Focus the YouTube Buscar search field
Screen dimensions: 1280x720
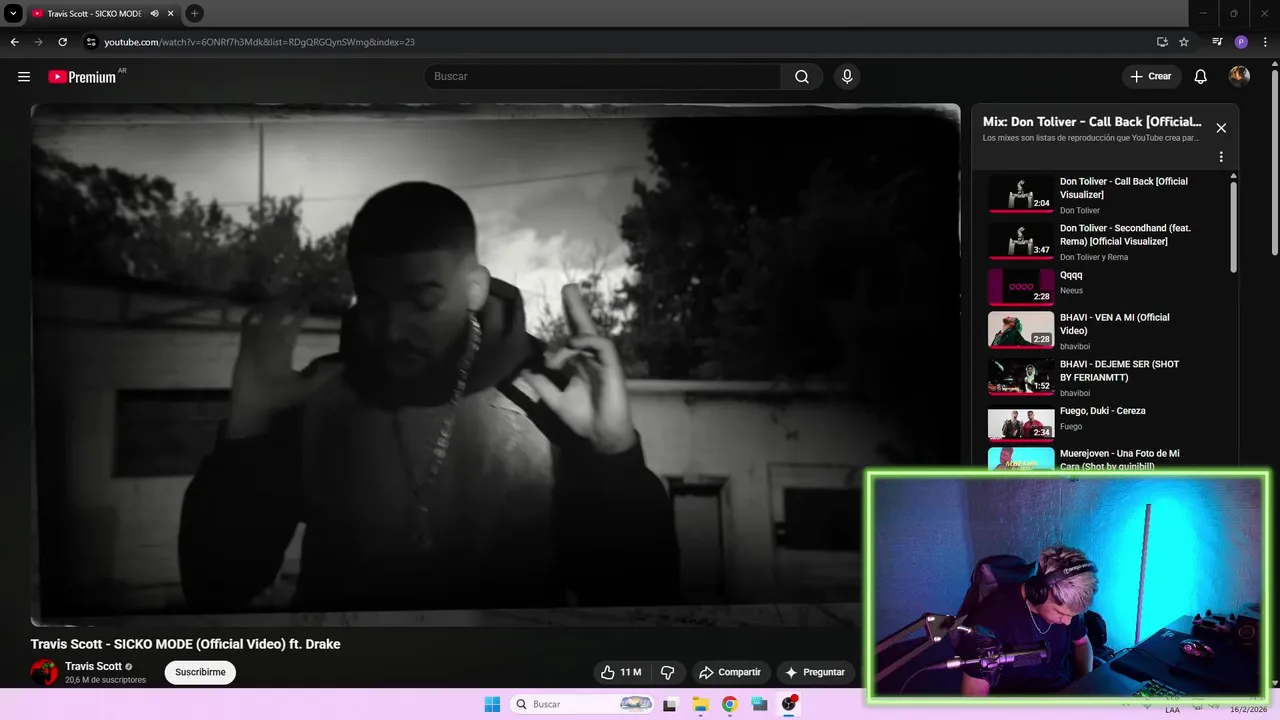[603, 76]
